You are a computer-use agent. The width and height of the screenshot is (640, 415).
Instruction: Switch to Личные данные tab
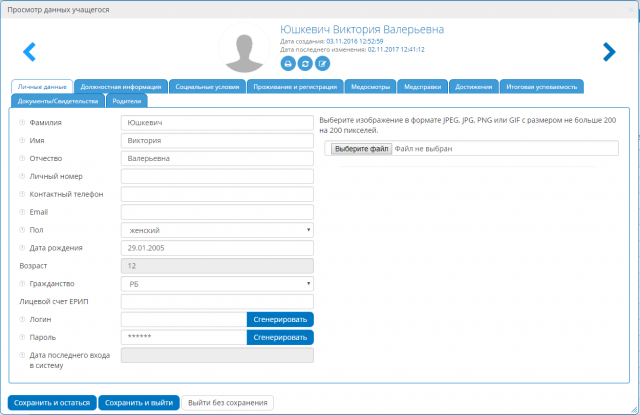[42, 87]
